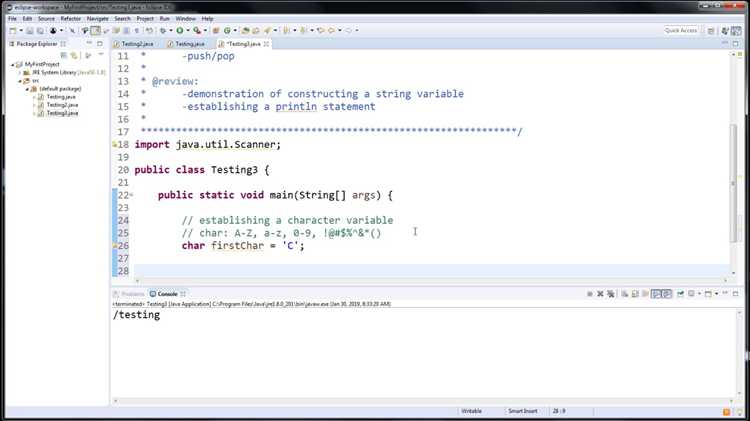The image size is (750, 421).
Task: Open the Refactor menu
Action: (70, 18)
